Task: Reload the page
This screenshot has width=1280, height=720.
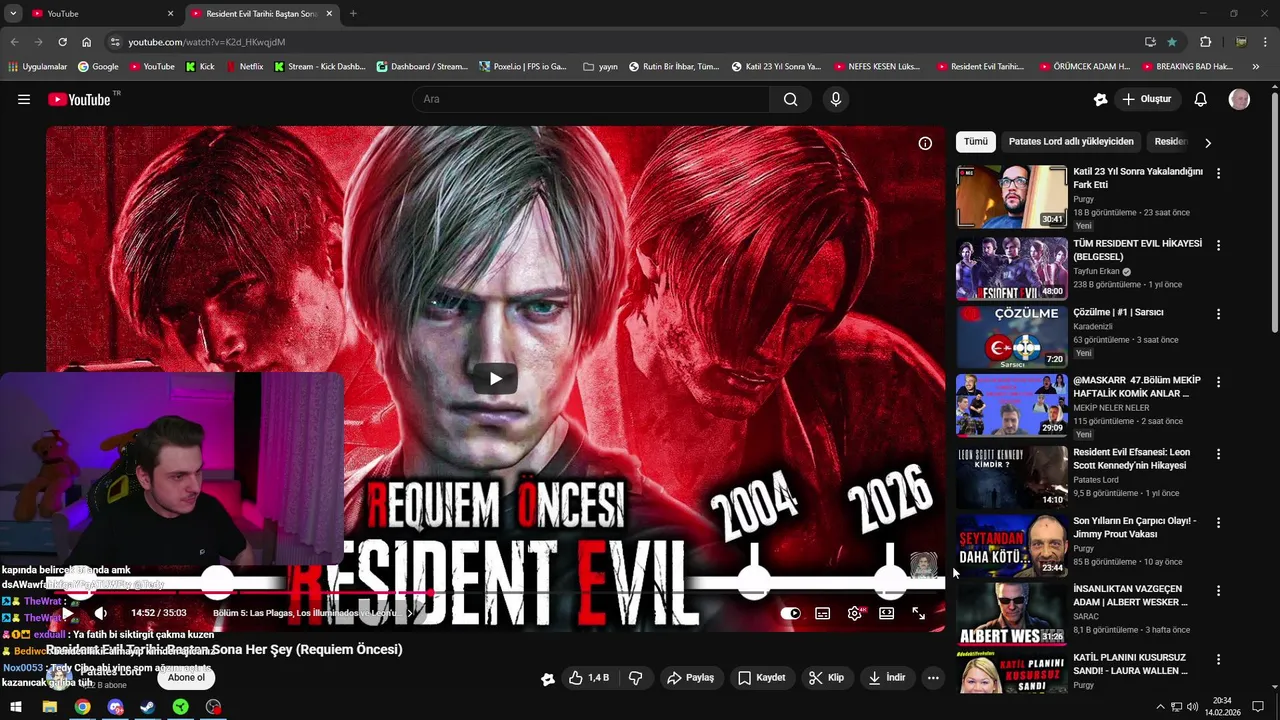Action: pos(62,42)
